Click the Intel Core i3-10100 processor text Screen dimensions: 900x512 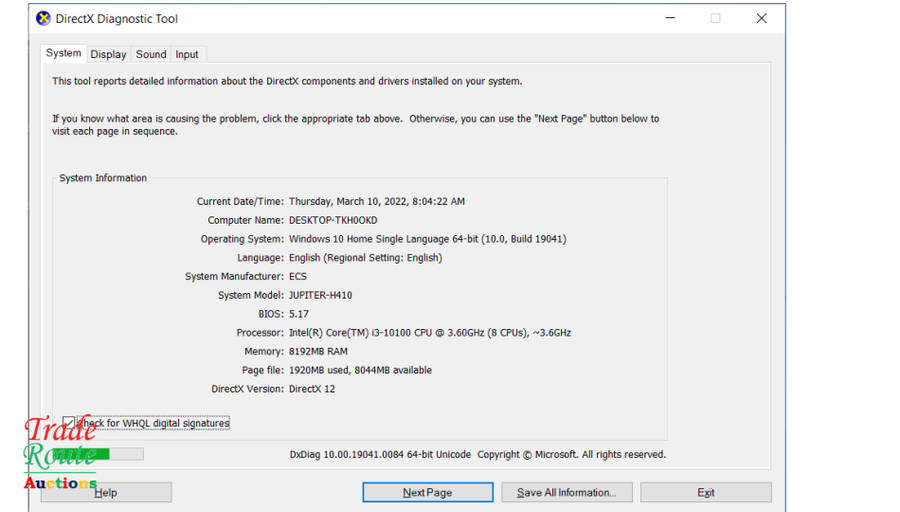tap(429, 333)
